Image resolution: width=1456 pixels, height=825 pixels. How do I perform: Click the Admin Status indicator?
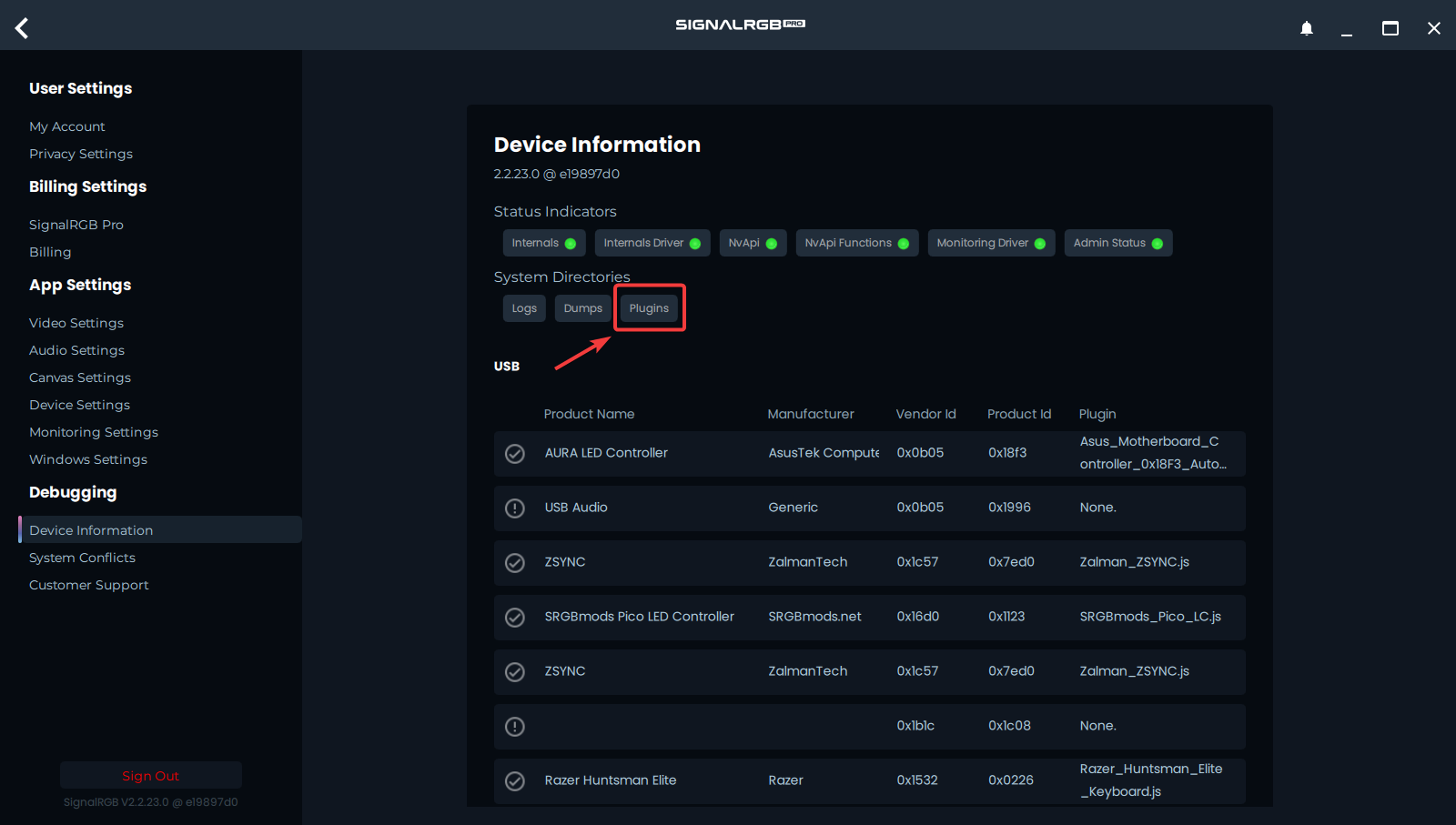1117,243
